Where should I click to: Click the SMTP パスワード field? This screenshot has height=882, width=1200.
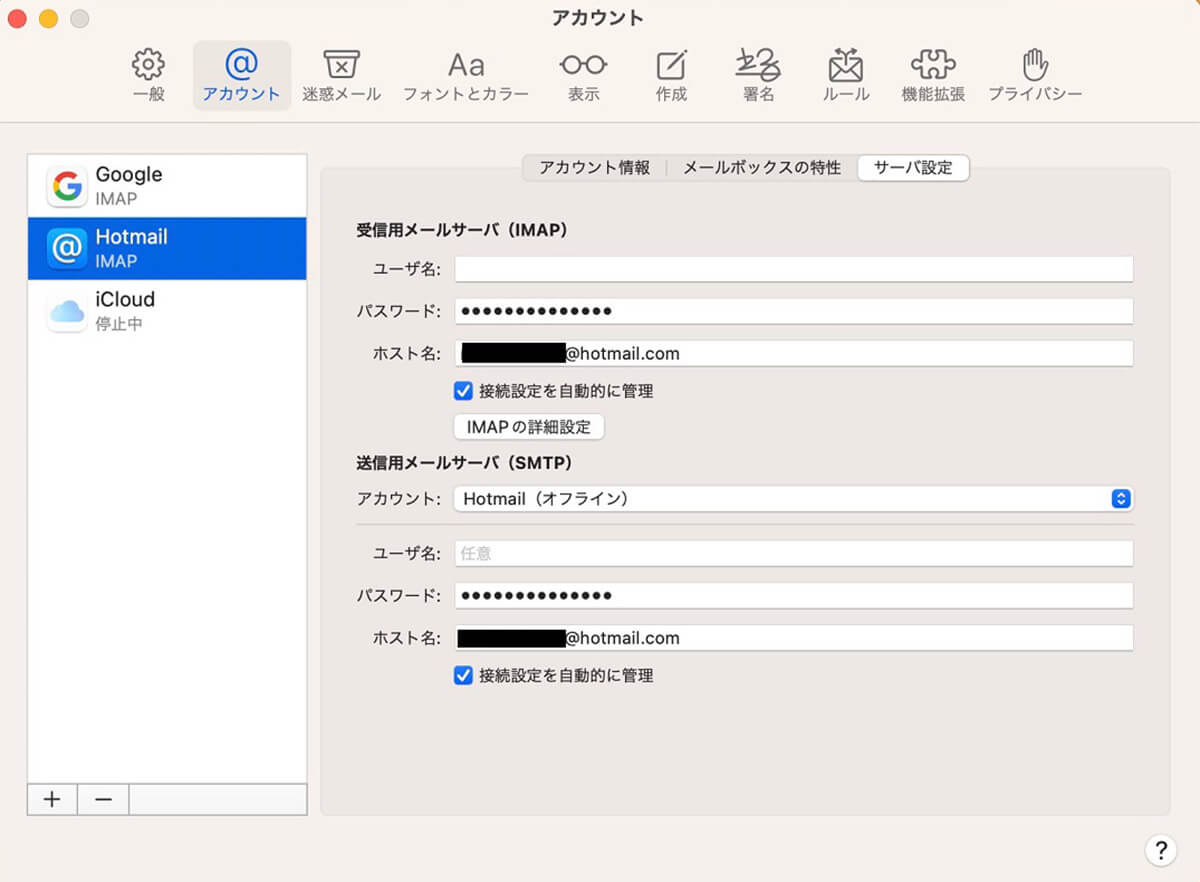click(794, 595)
